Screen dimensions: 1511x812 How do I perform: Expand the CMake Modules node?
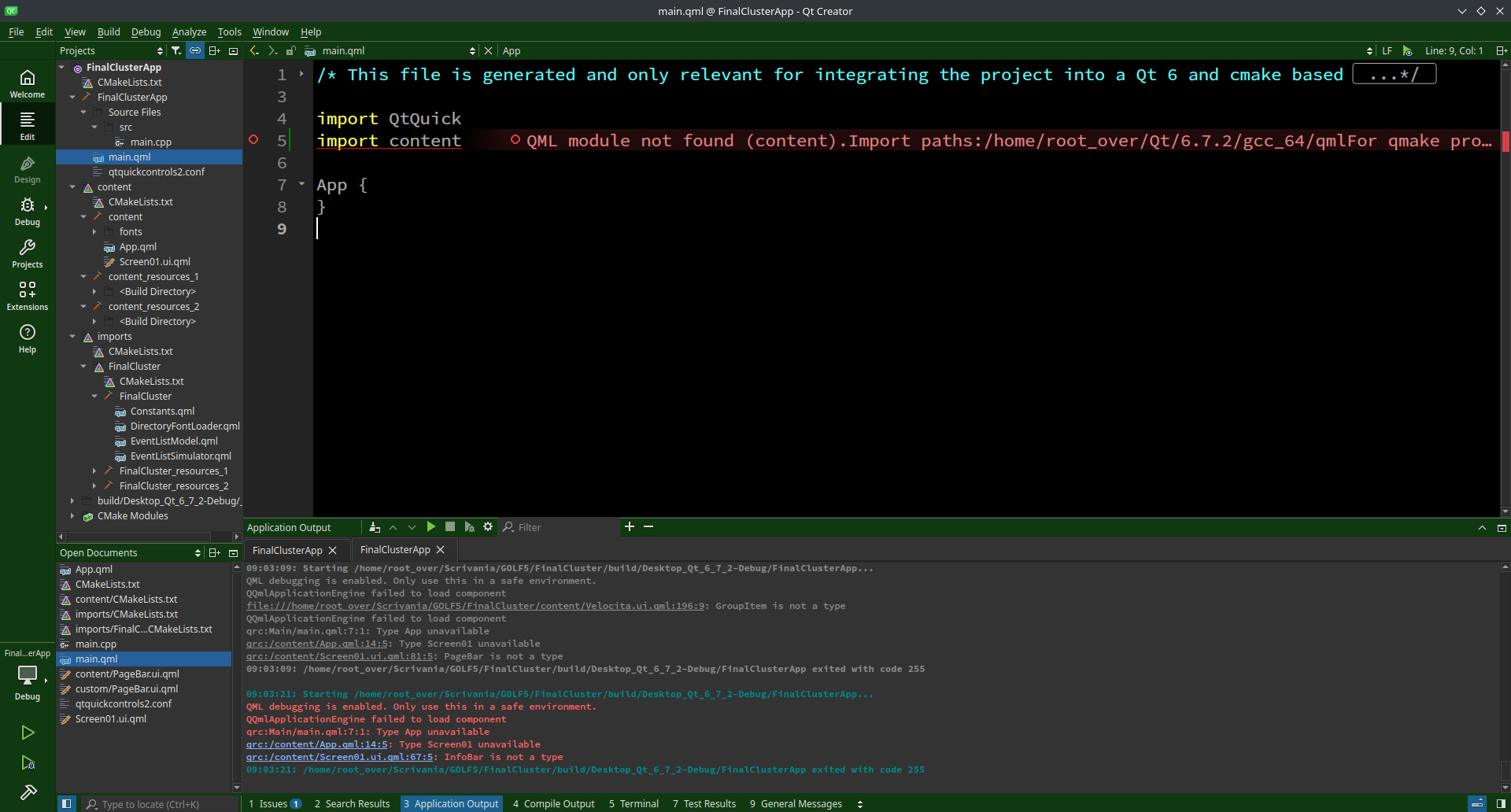[72, 516]
